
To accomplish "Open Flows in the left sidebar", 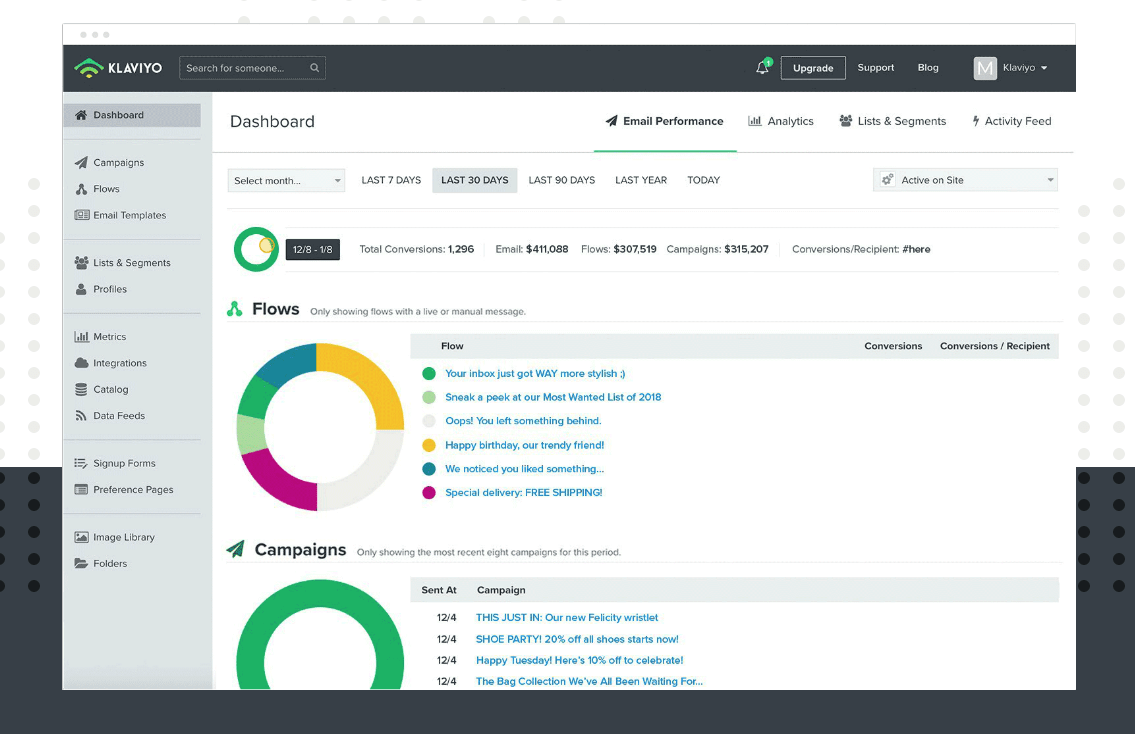I will pyautogui.click(x=106, y=189).
